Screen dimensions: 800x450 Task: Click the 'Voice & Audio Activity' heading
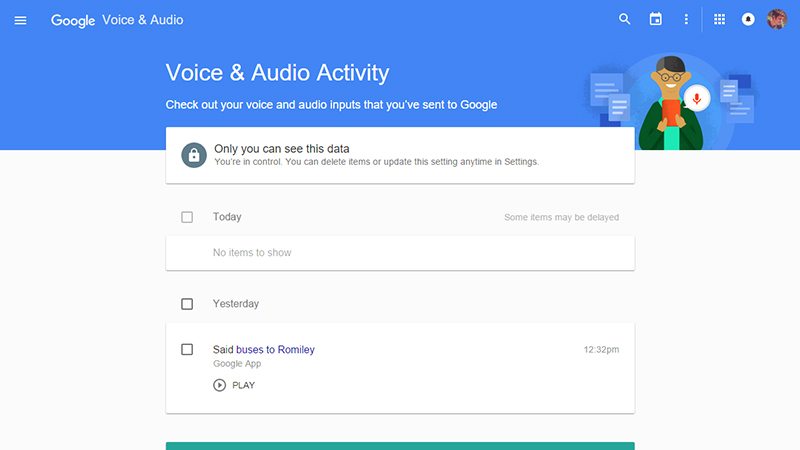(278, 72)
